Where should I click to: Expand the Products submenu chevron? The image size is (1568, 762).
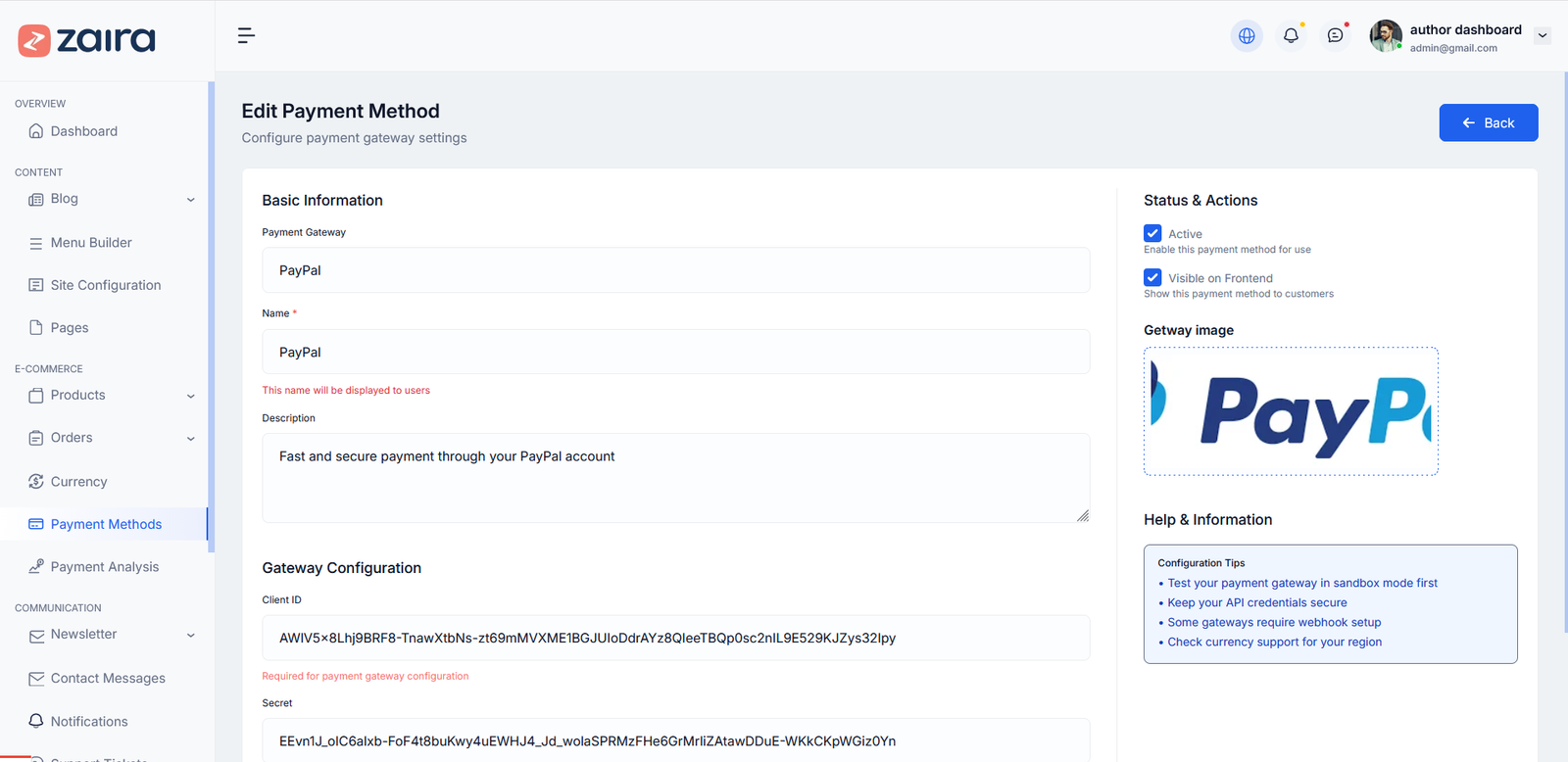pos(191,397)
